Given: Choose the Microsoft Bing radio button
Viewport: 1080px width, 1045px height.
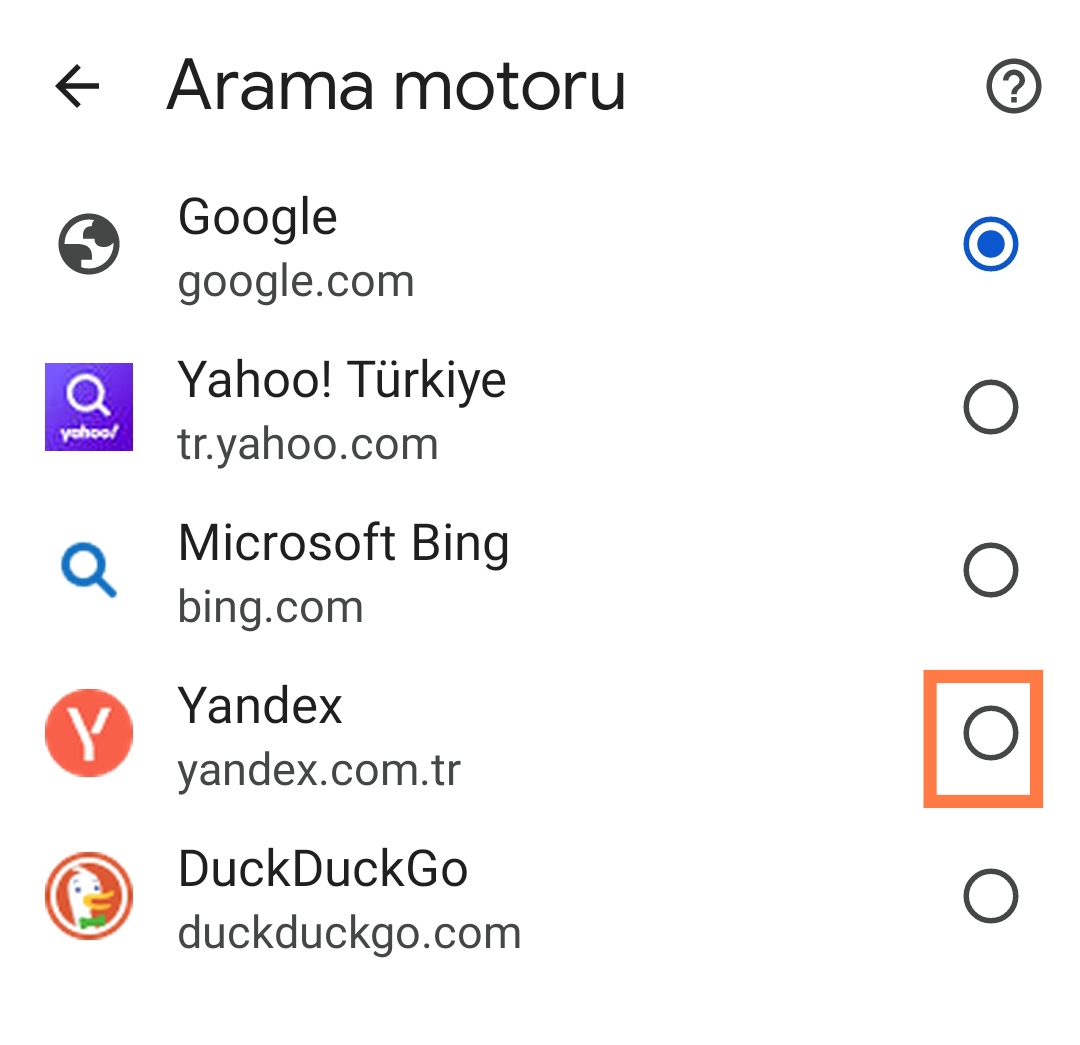Looking at the screenshot, I should (990, 570).
